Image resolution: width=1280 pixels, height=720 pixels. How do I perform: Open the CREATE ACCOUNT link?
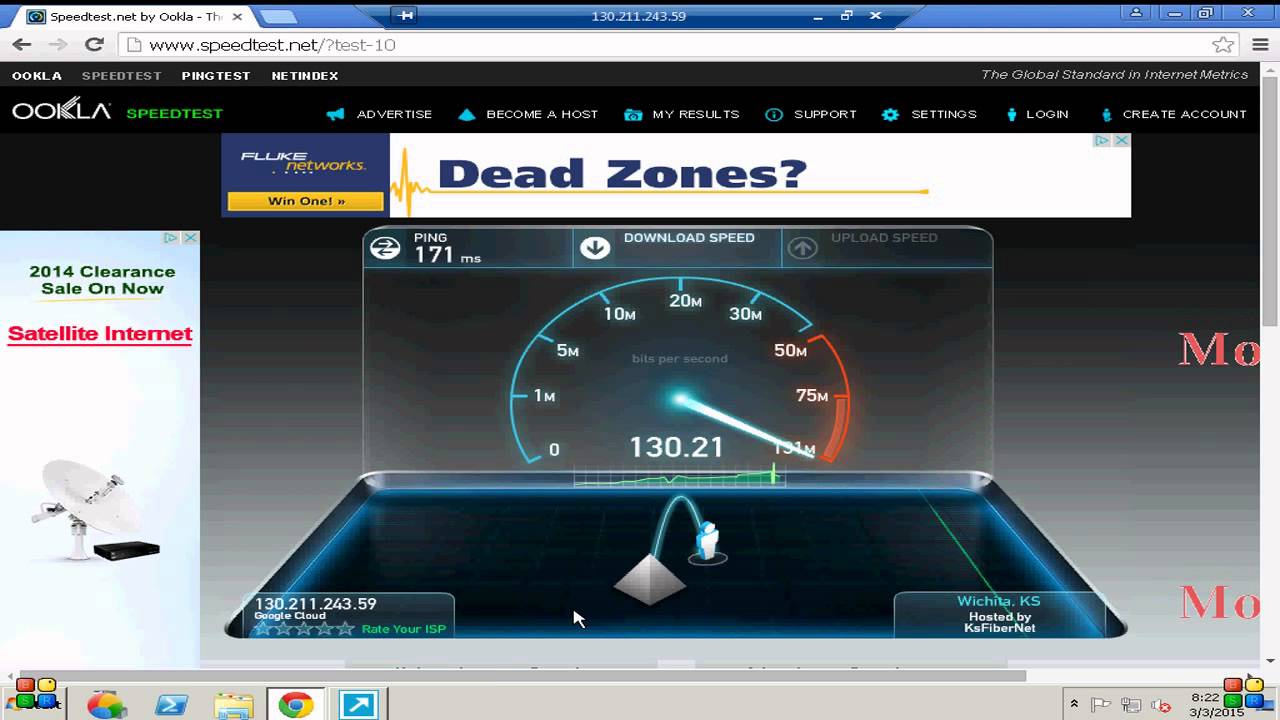(x=1185, y=114)
